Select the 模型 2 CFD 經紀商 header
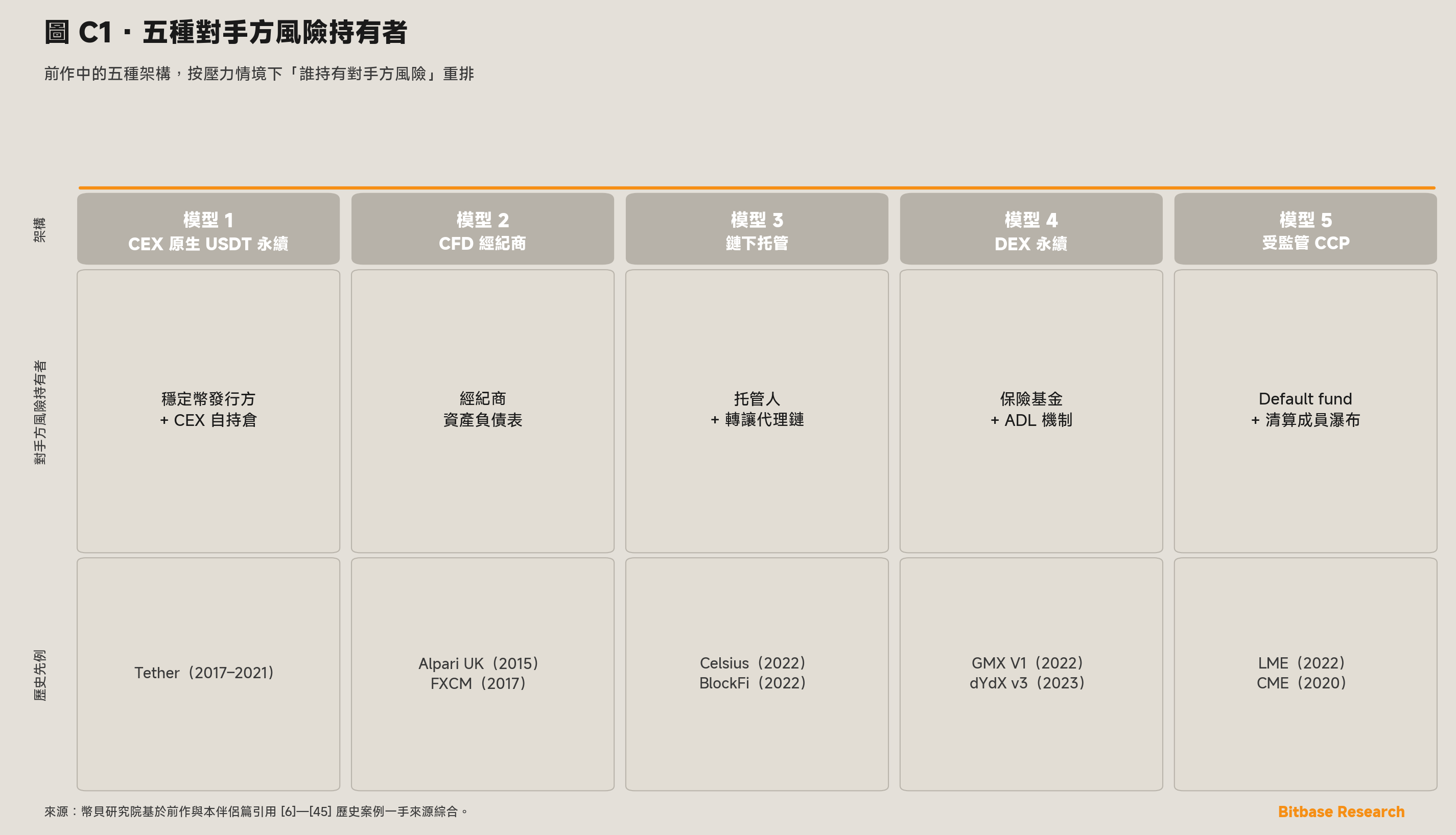 (x=482, y=229)
